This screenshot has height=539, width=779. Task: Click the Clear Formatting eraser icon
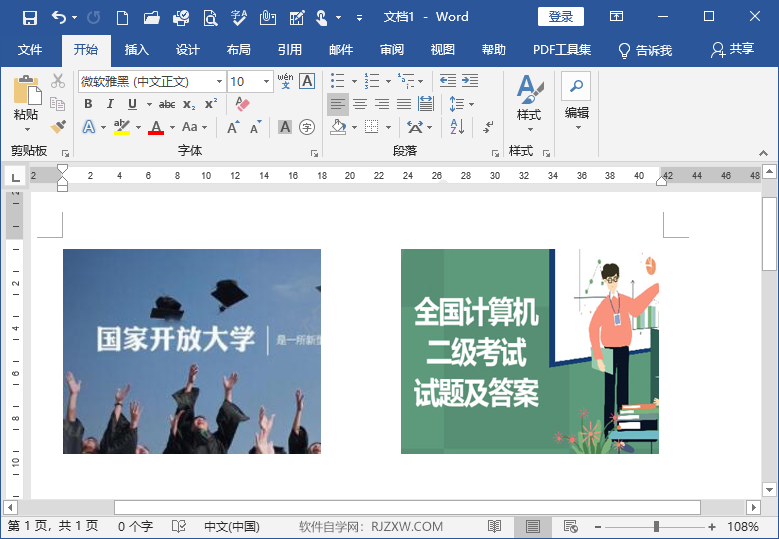pyautogui.click(x=242, y=104)
